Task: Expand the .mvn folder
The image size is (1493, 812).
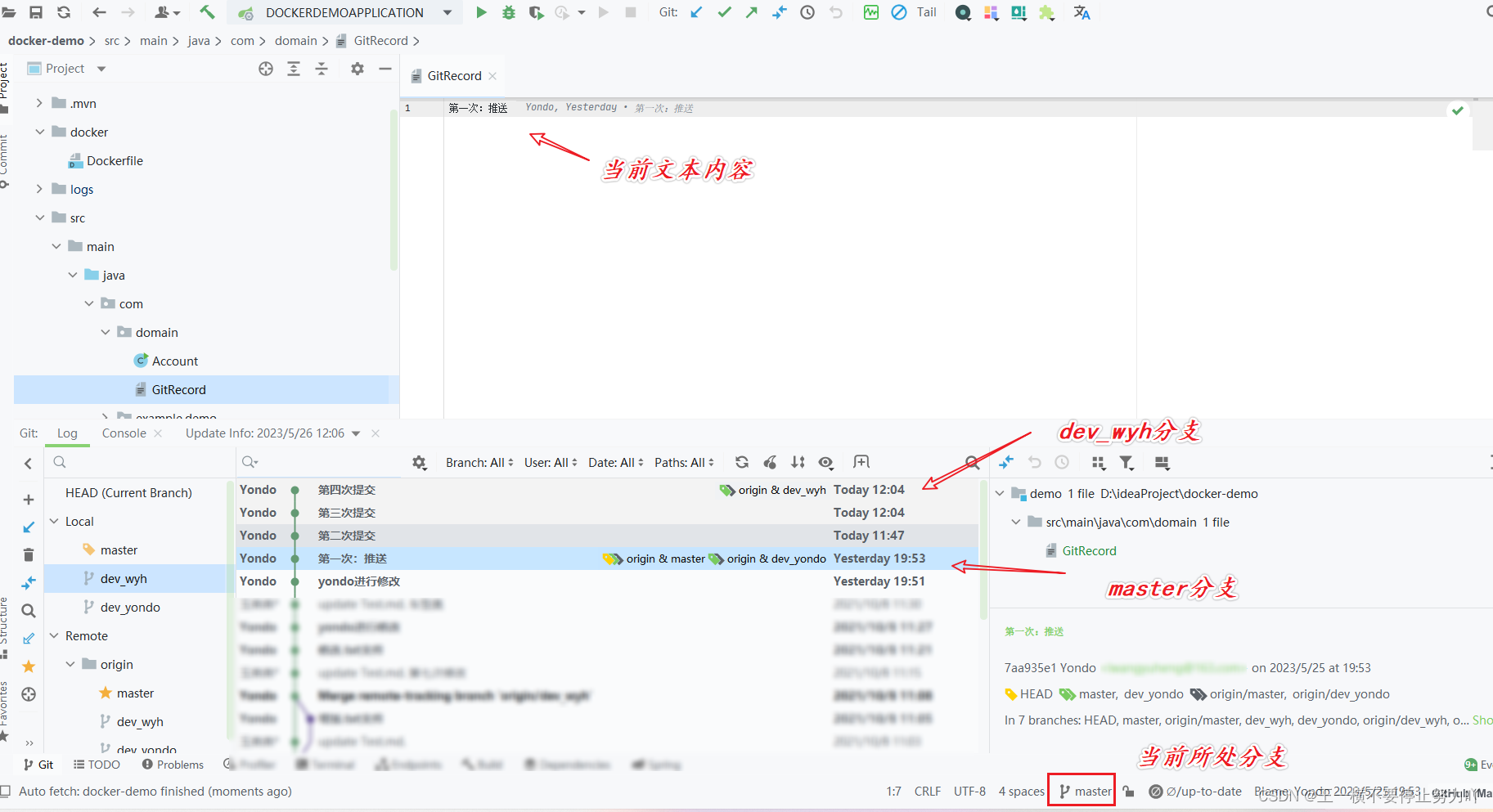Action: (40, 103)
